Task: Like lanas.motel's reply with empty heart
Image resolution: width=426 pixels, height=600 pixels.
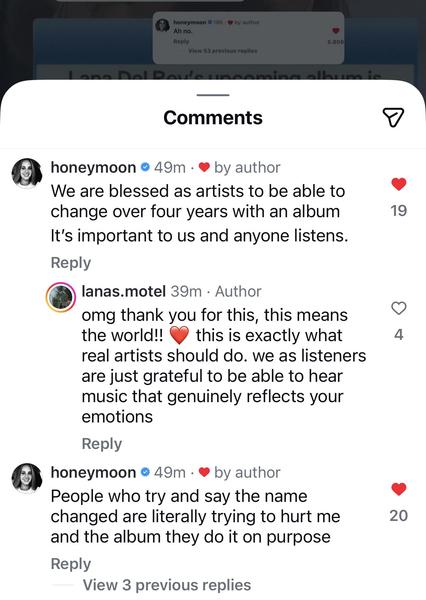Action: [x=398, y=308]
